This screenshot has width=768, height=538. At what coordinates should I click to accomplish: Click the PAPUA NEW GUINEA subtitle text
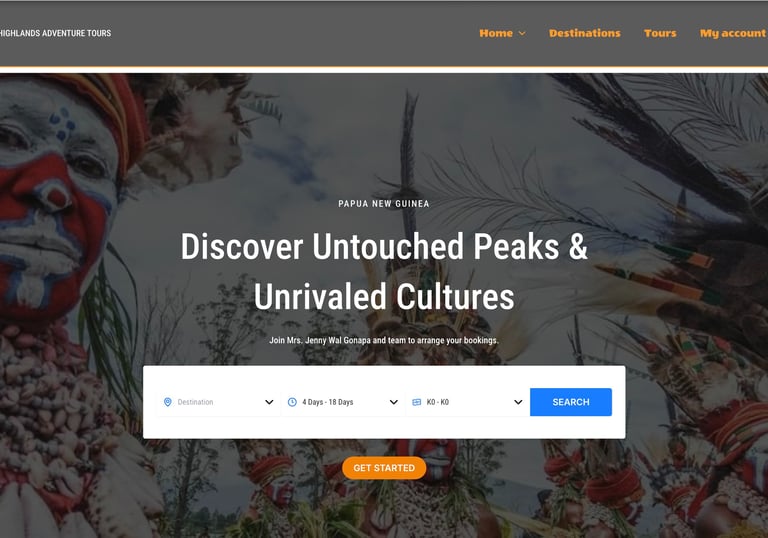tap(384, 203)
